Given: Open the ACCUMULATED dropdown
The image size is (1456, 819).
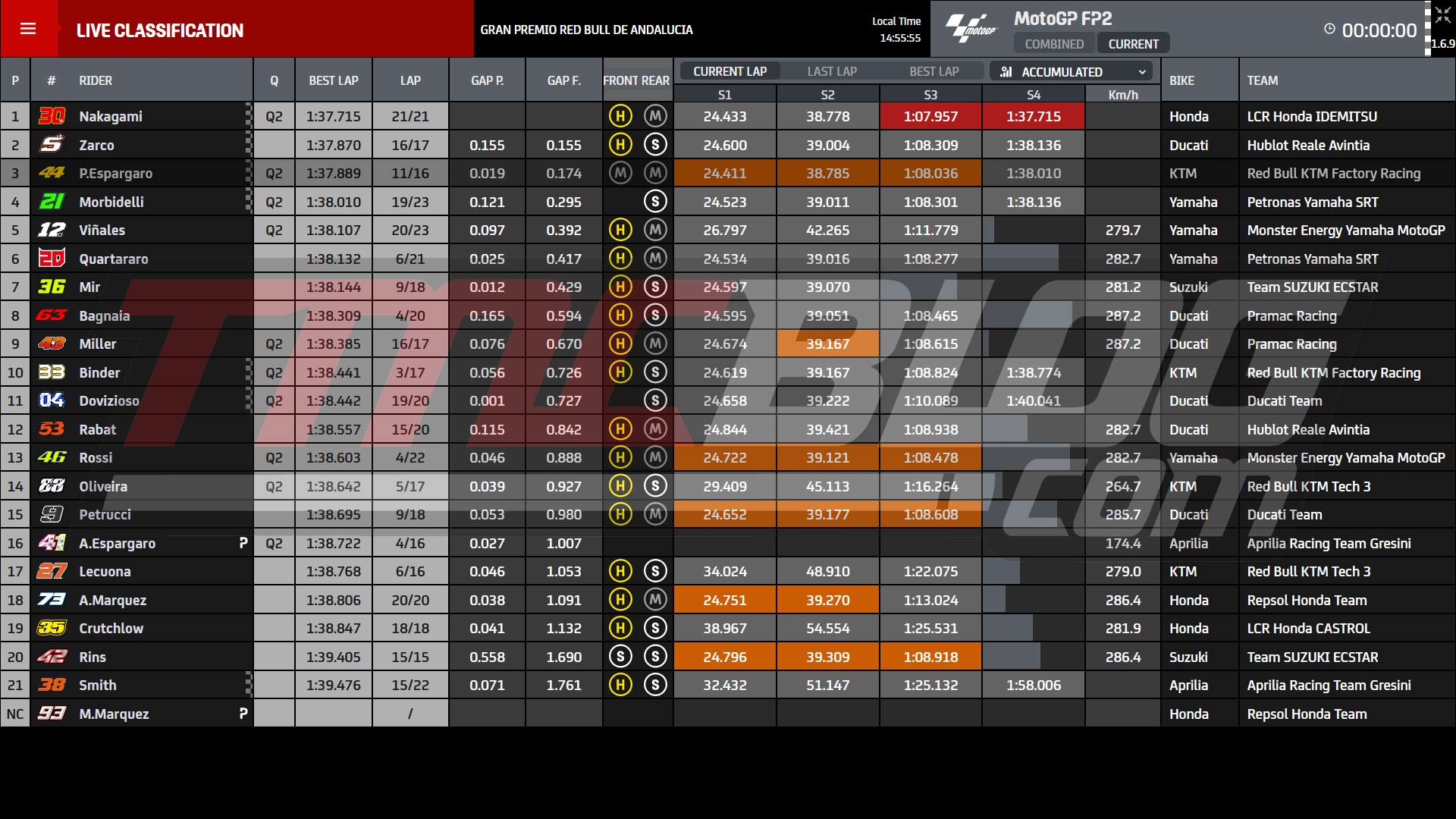Looking at the screenshot, I should click(x=1072, y=72).
